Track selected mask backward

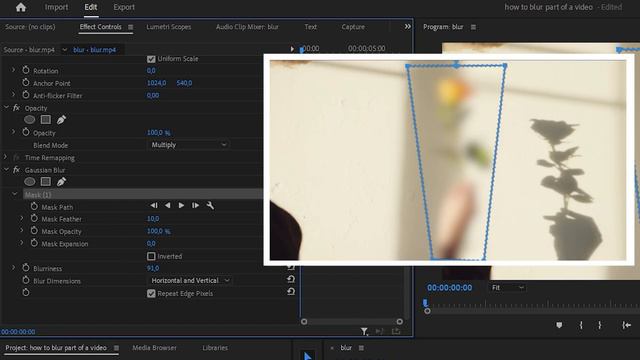[168, 205]
